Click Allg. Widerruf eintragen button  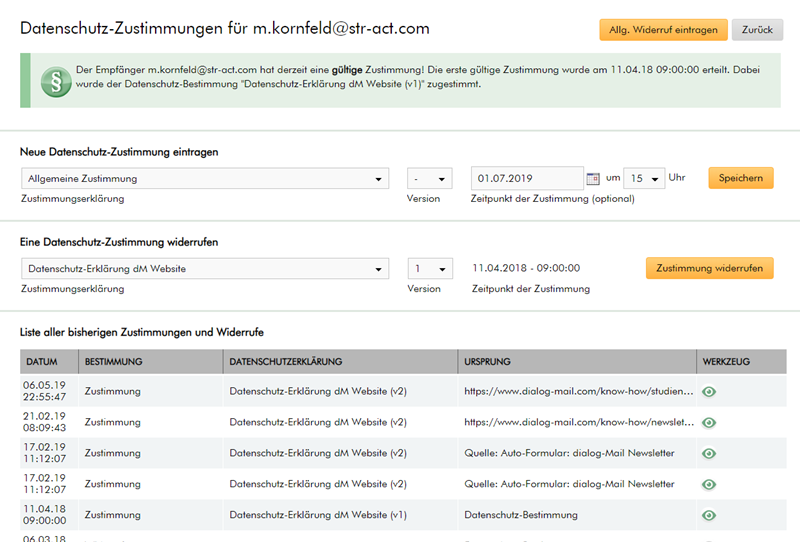[x=663, y=30]
